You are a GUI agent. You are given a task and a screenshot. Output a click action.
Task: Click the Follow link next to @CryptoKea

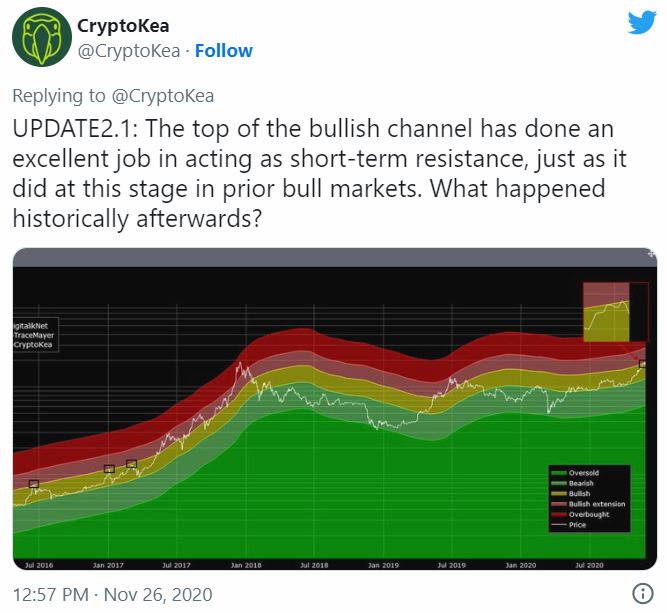click(224, 51)
